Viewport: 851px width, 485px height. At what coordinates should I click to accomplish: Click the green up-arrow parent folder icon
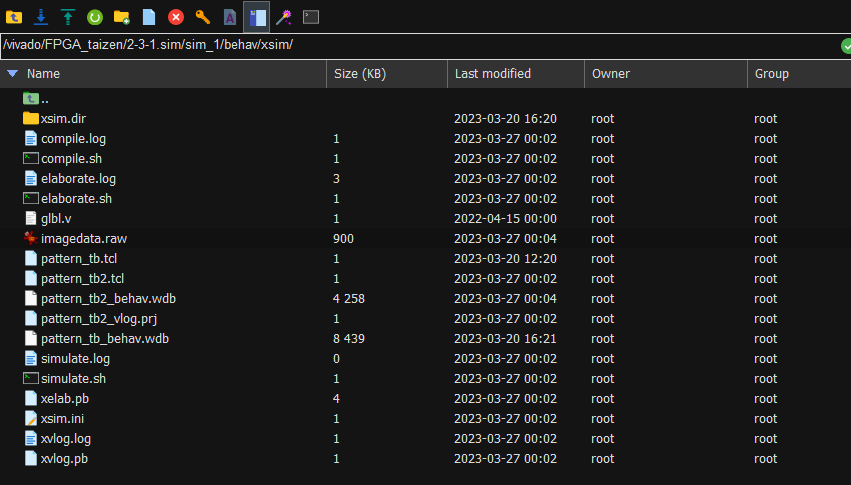[31, 99]
